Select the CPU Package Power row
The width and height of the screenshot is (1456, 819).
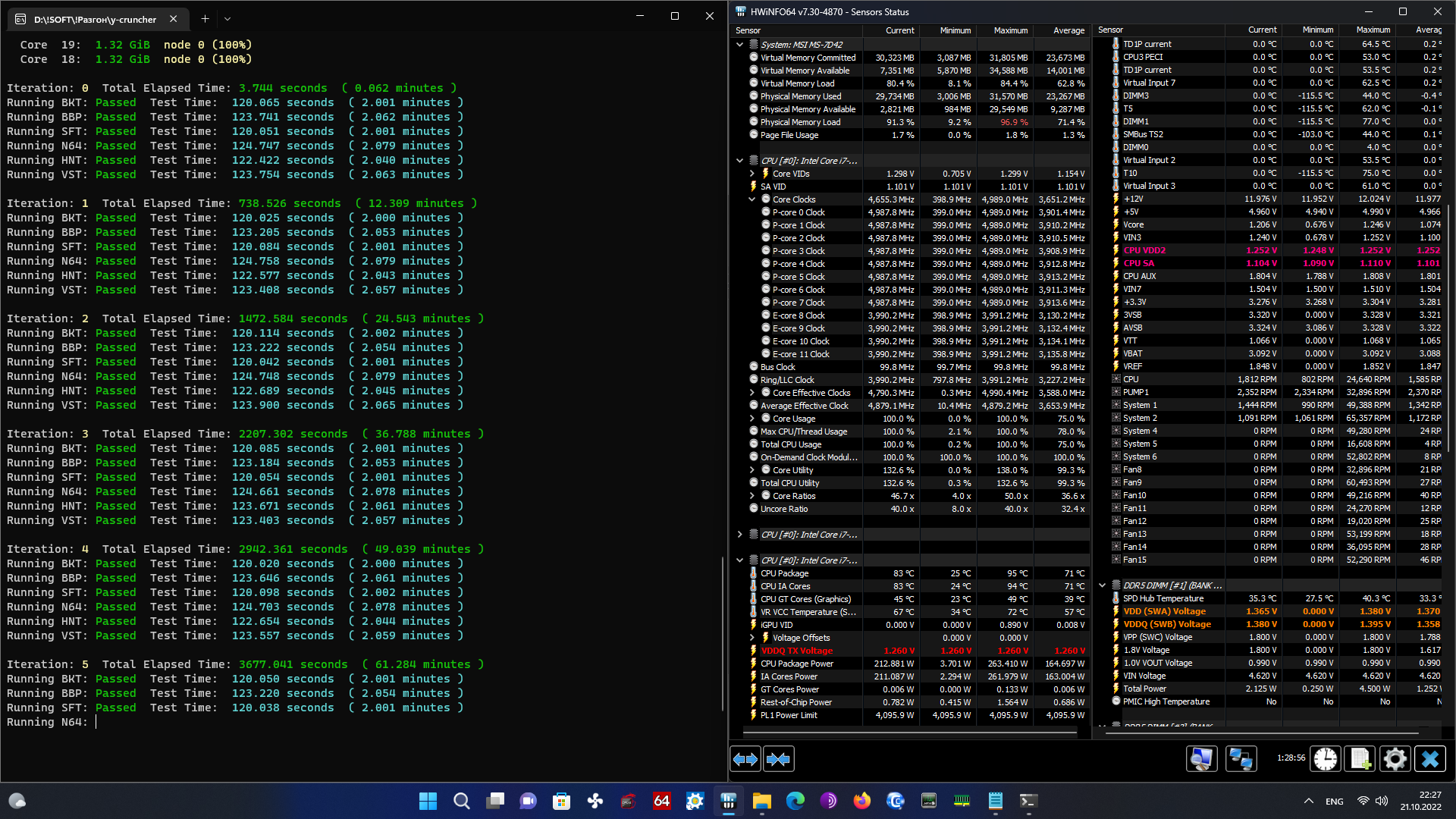click(796, 664)
